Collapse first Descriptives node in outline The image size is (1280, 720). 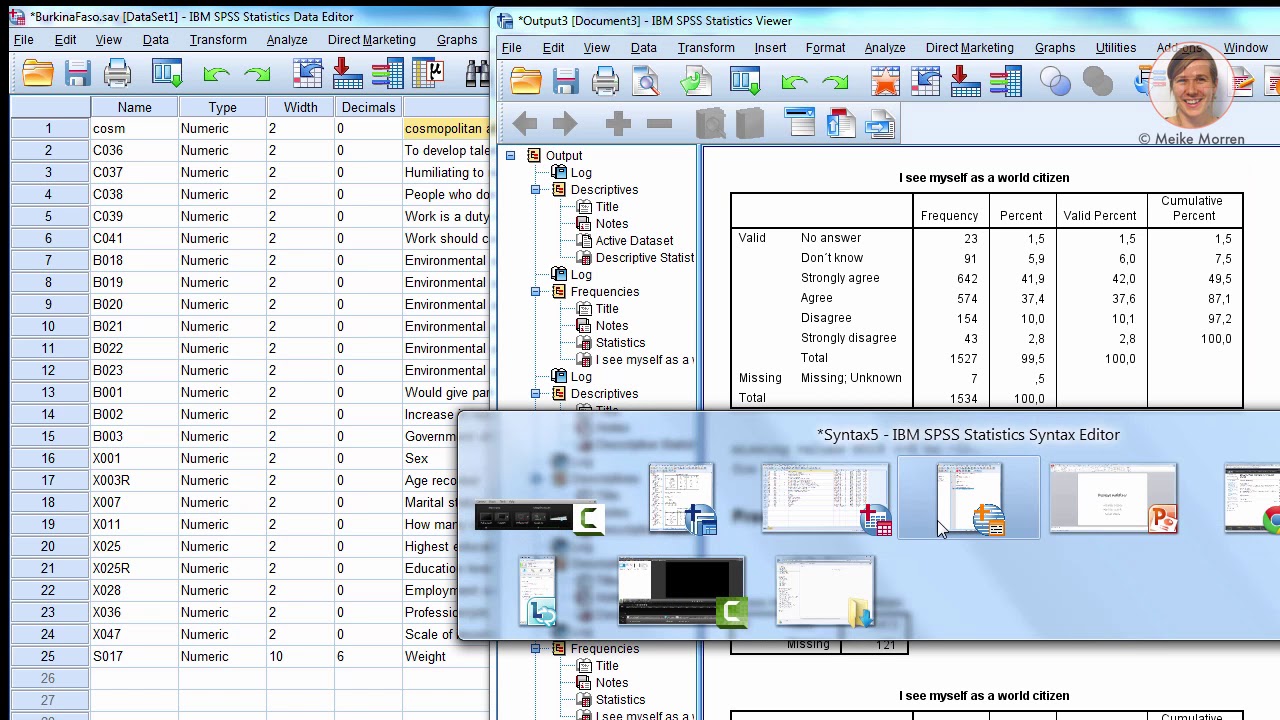tap(536, 189)
